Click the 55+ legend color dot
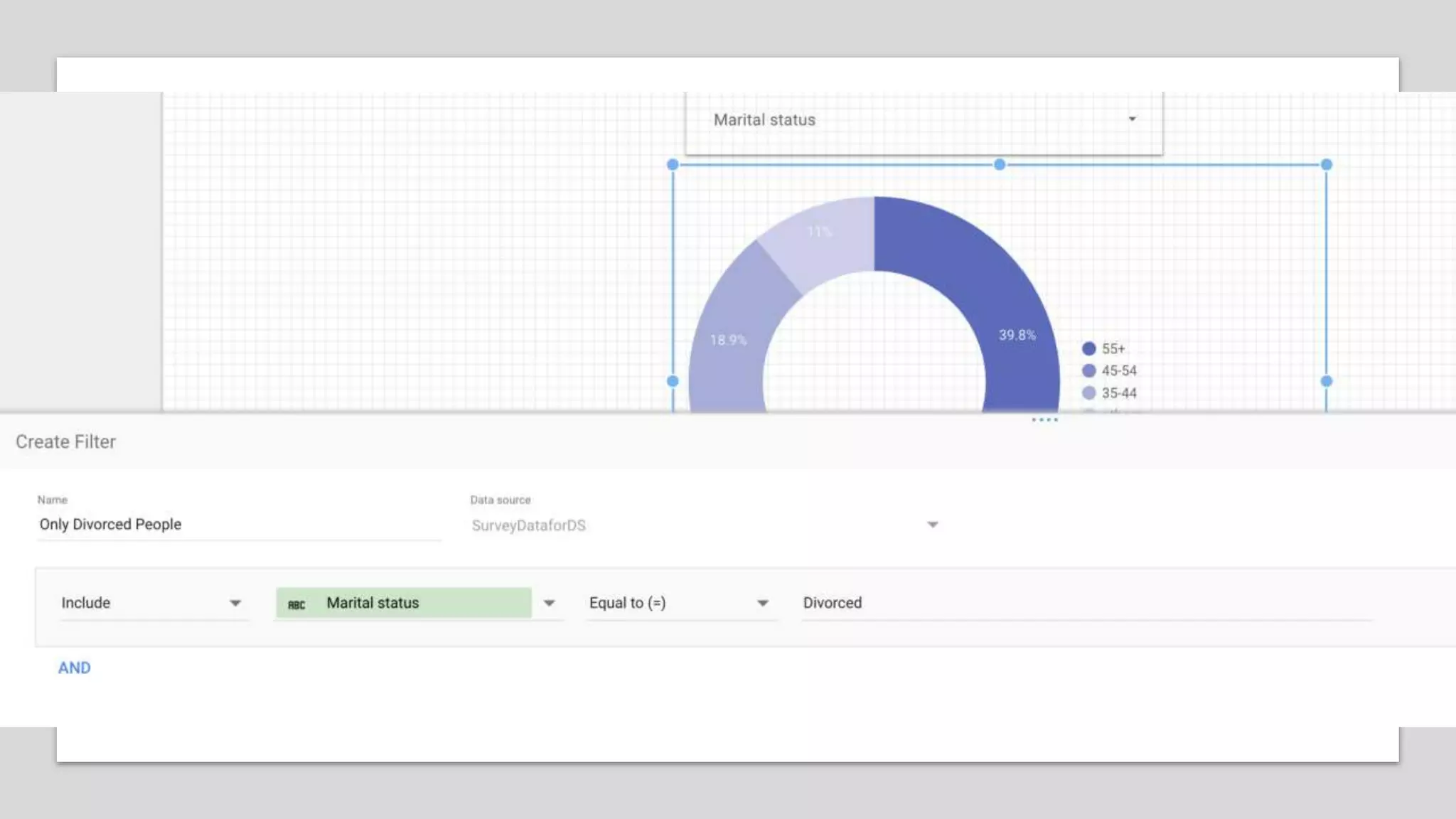Viewport: 1456px width, 819px height. 1088,349
